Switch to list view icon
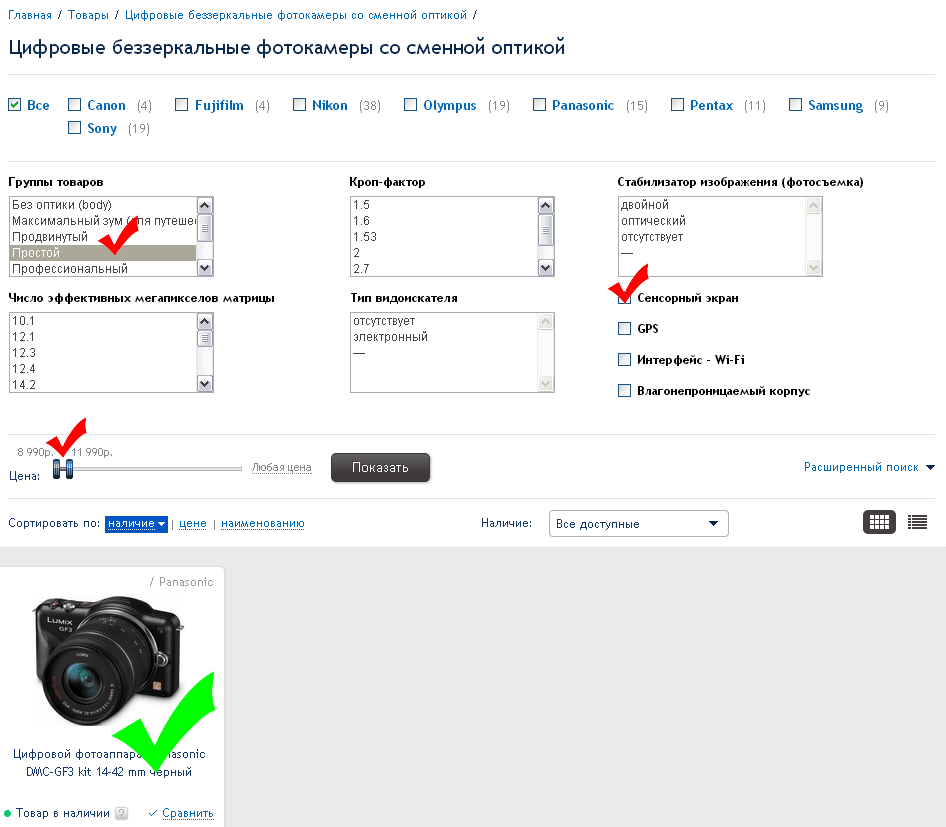Viewport: 946px width, 827px height. point(917,522)
